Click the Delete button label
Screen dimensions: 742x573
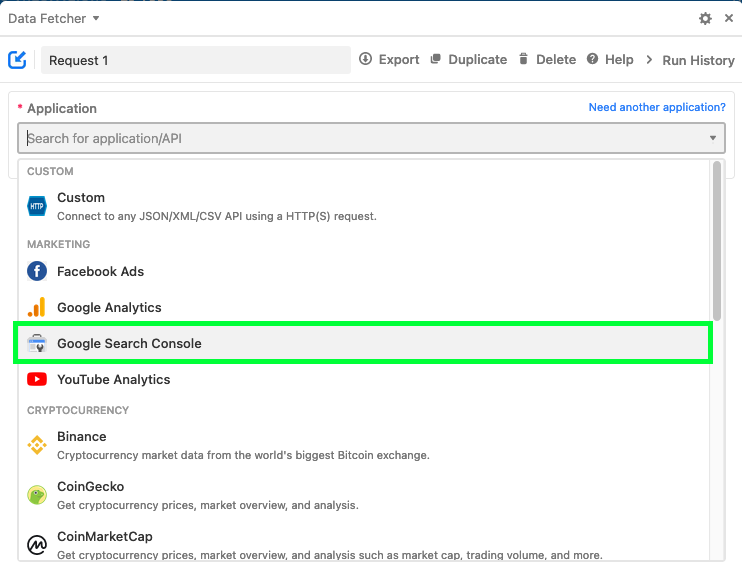(x=556, y=59)
